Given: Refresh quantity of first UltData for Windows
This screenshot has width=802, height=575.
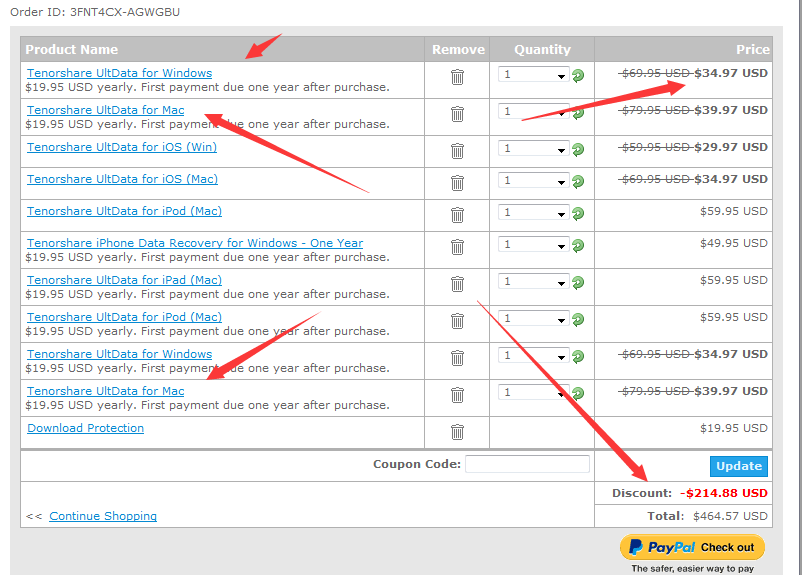Looking at the screenshot, I should point(578,76).
